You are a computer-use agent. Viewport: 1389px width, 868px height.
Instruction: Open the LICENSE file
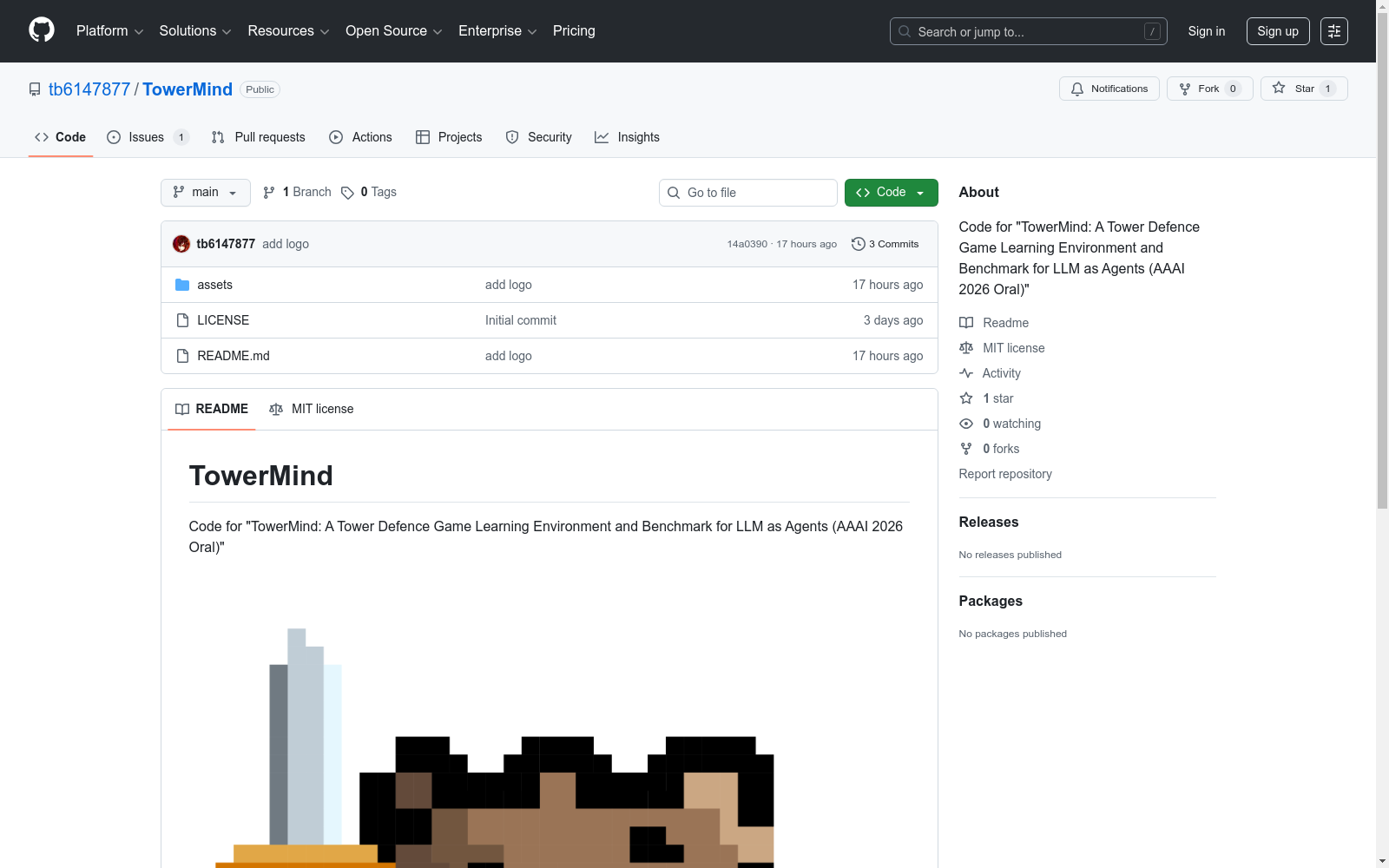(223, 320)
